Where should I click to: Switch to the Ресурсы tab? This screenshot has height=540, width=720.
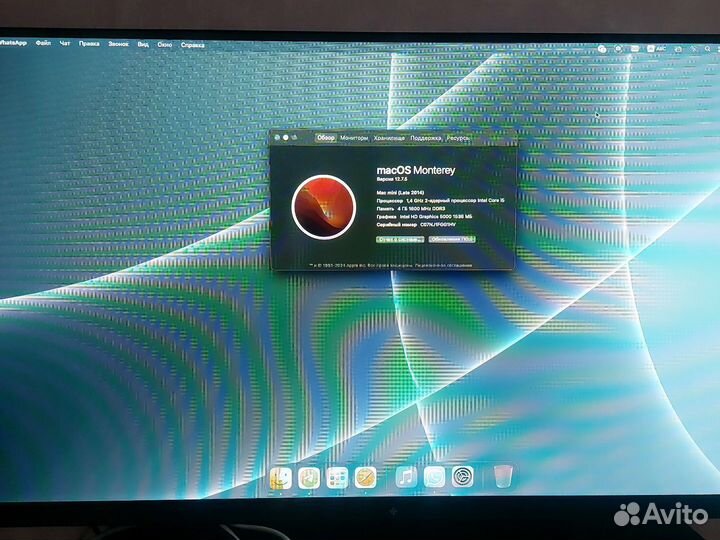coord(458,138)
